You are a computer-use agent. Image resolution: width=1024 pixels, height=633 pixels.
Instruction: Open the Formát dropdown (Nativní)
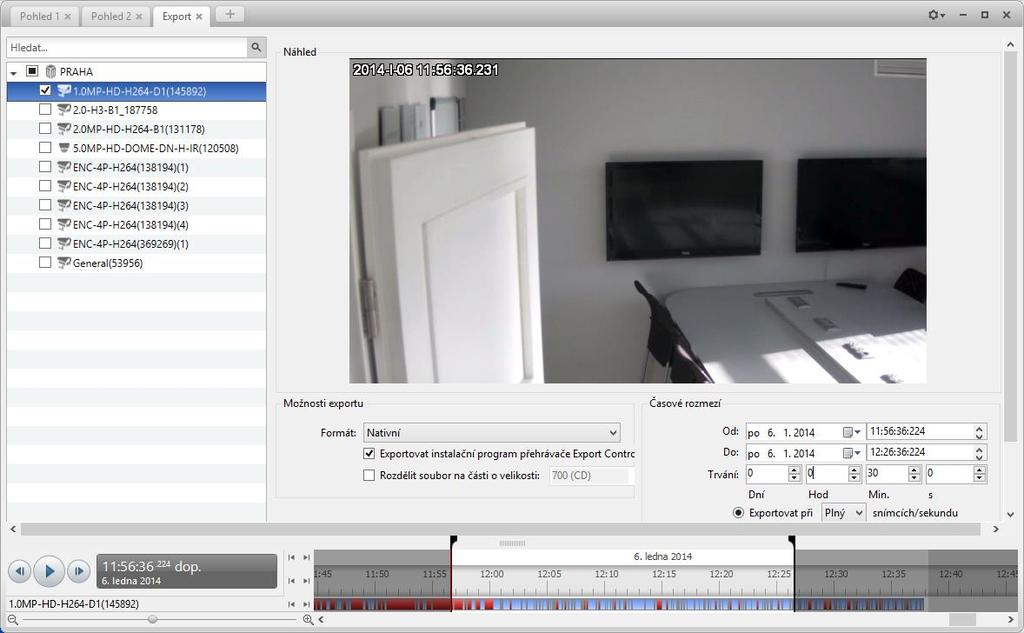[x=491, y=432]
